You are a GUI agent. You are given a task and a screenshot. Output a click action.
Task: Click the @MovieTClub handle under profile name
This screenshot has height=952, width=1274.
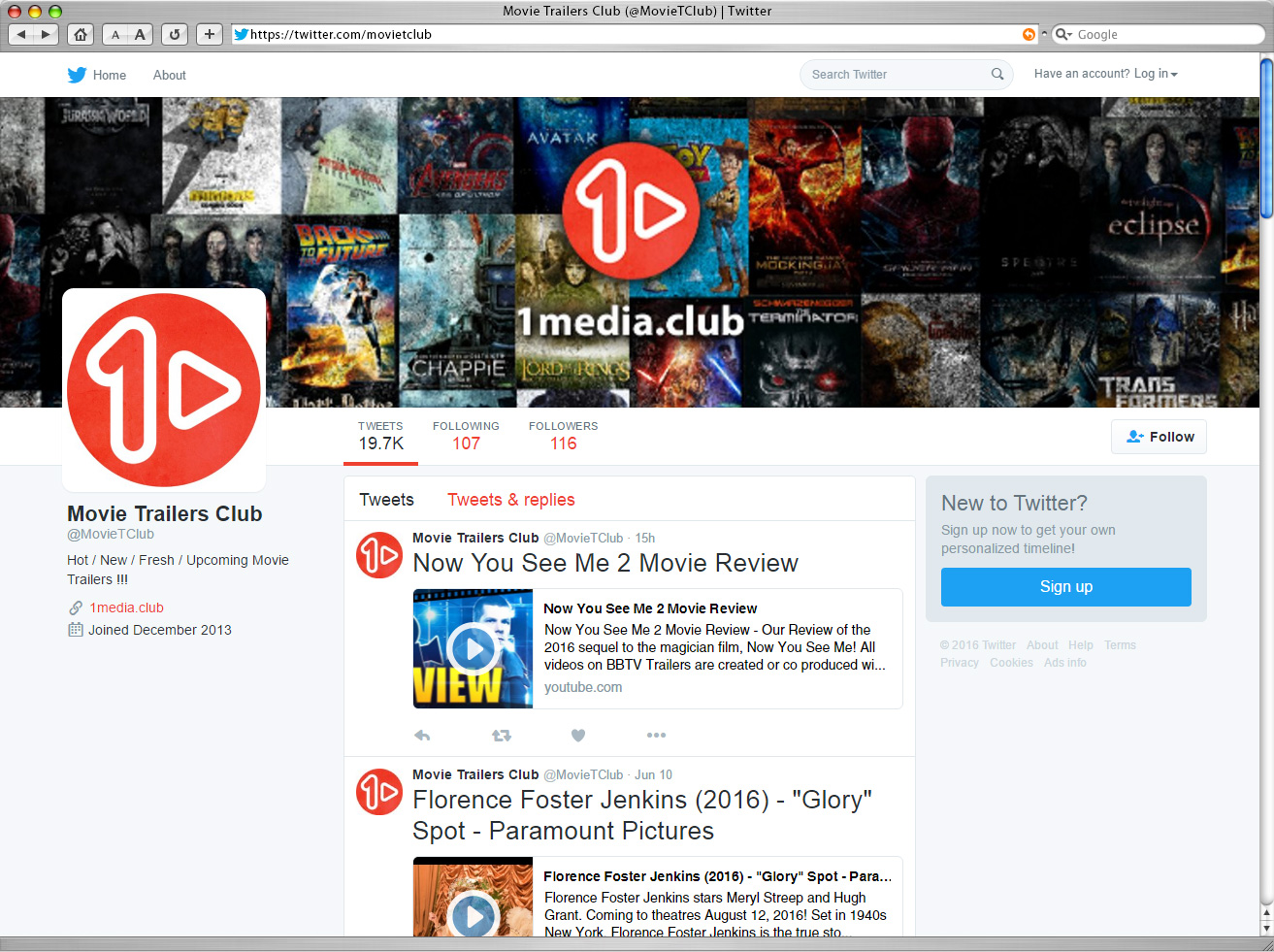tap(111, 534)
